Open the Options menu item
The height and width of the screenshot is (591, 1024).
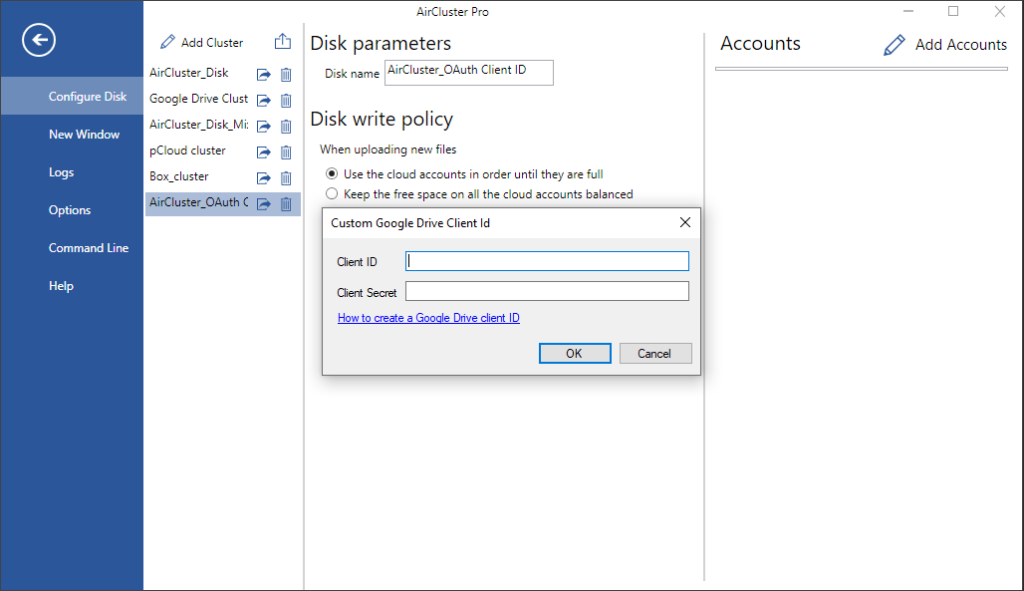point(70,210)
